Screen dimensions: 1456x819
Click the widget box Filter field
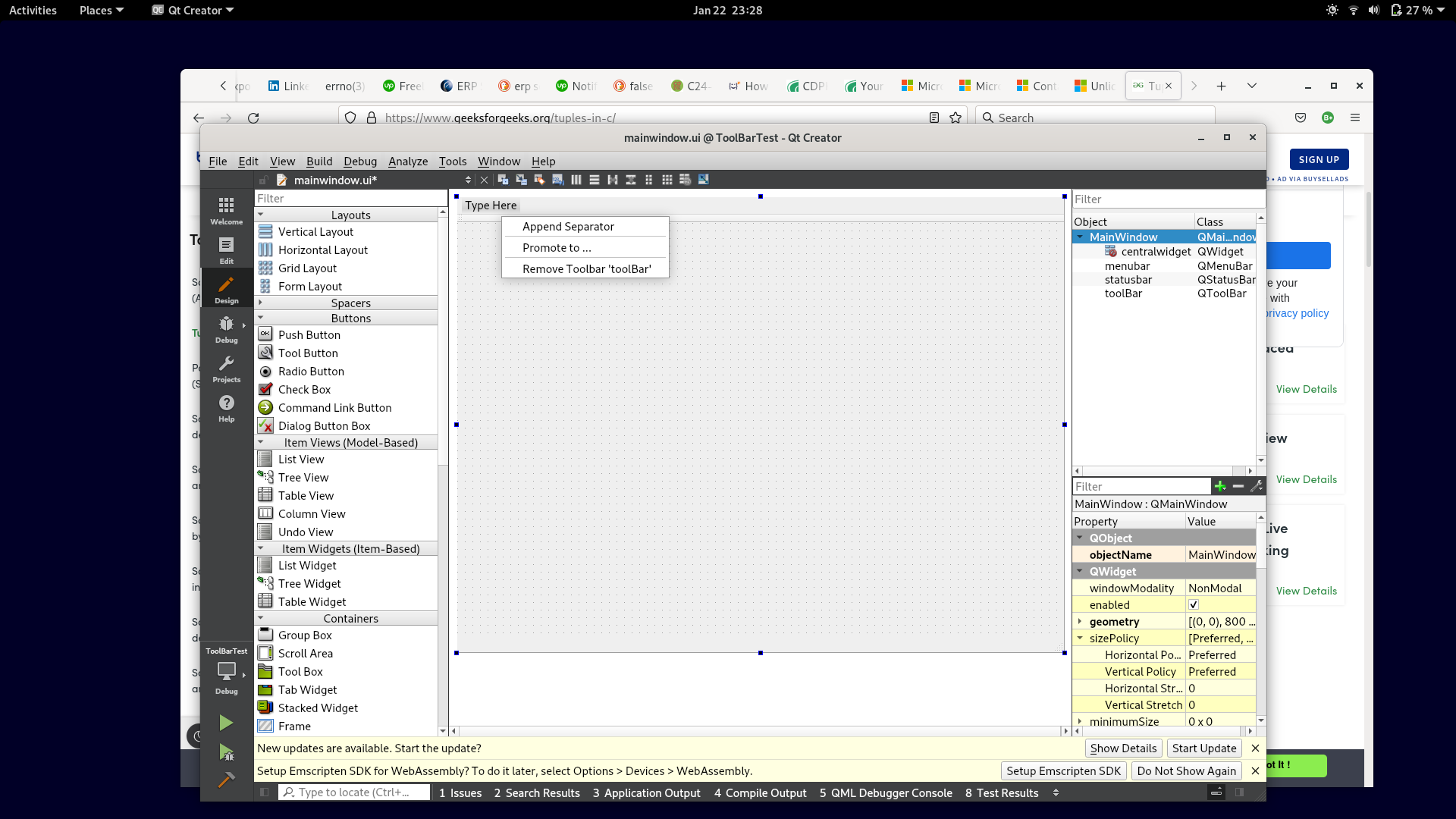tap(350, 198)
